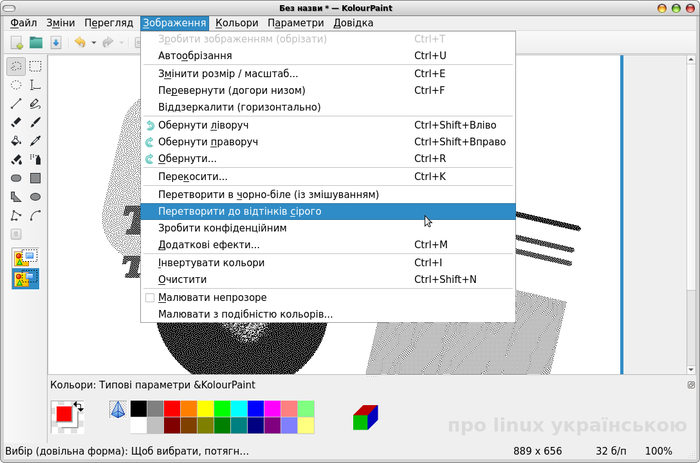Select the line tool
The height and width of the screenshot is (463, 700).
tap(16, 104)
